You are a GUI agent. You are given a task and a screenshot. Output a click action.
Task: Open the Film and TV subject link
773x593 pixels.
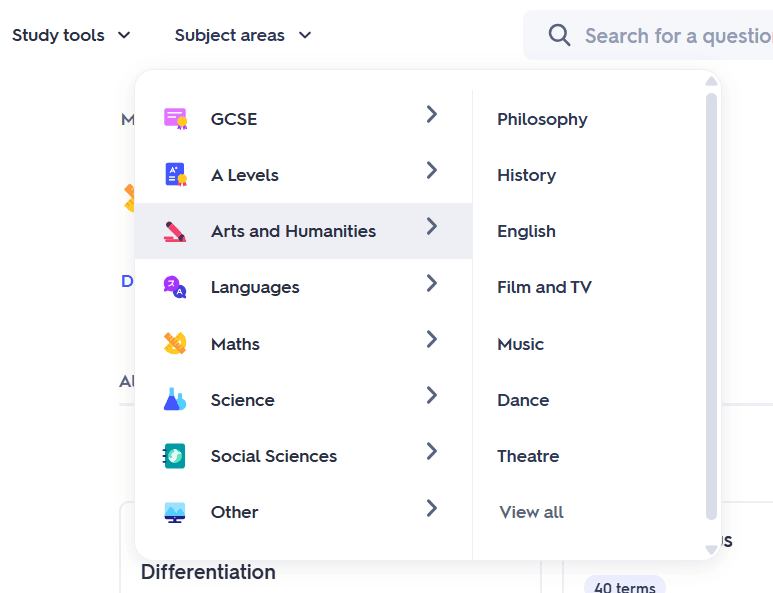point(544,287)
